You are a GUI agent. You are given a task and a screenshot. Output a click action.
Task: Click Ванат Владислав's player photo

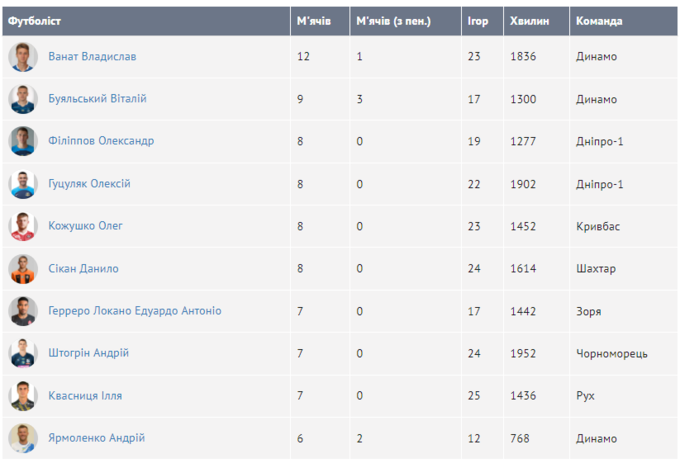[x=23, y=57]
